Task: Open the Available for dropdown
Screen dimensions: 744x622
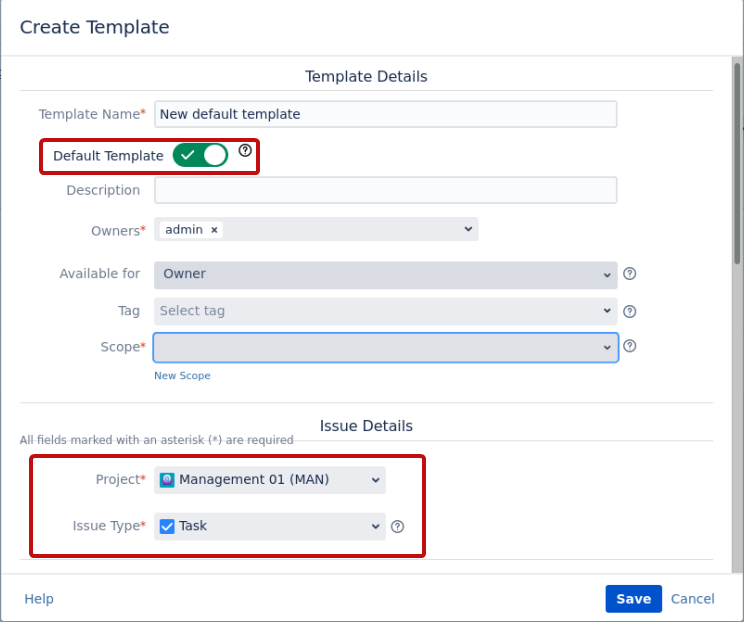Action: tap(385, 274)
